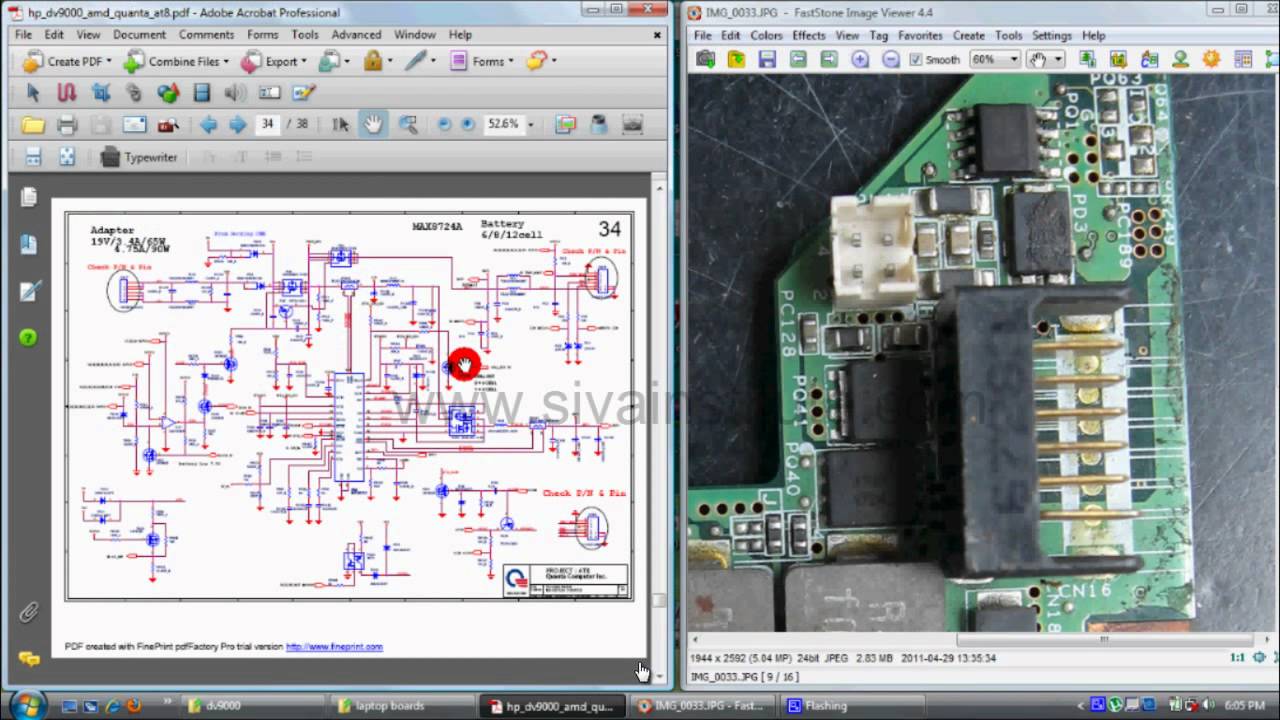Go to next page with blue right arrow
The height and width of the screenshot is (720, 1280).
click(238, 125)
